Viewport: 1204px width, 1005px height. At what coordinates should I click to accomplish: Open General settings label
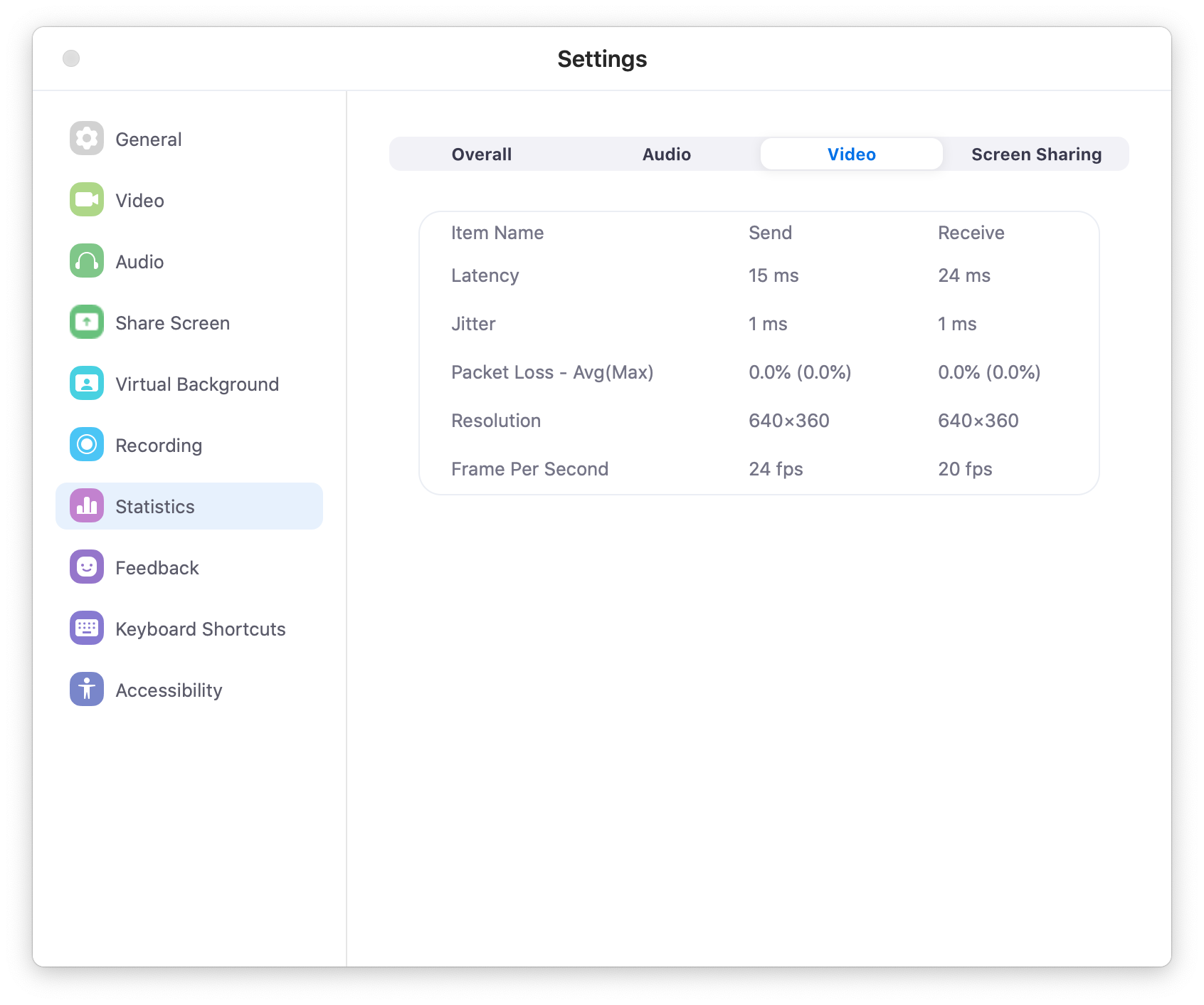point(149,140)
